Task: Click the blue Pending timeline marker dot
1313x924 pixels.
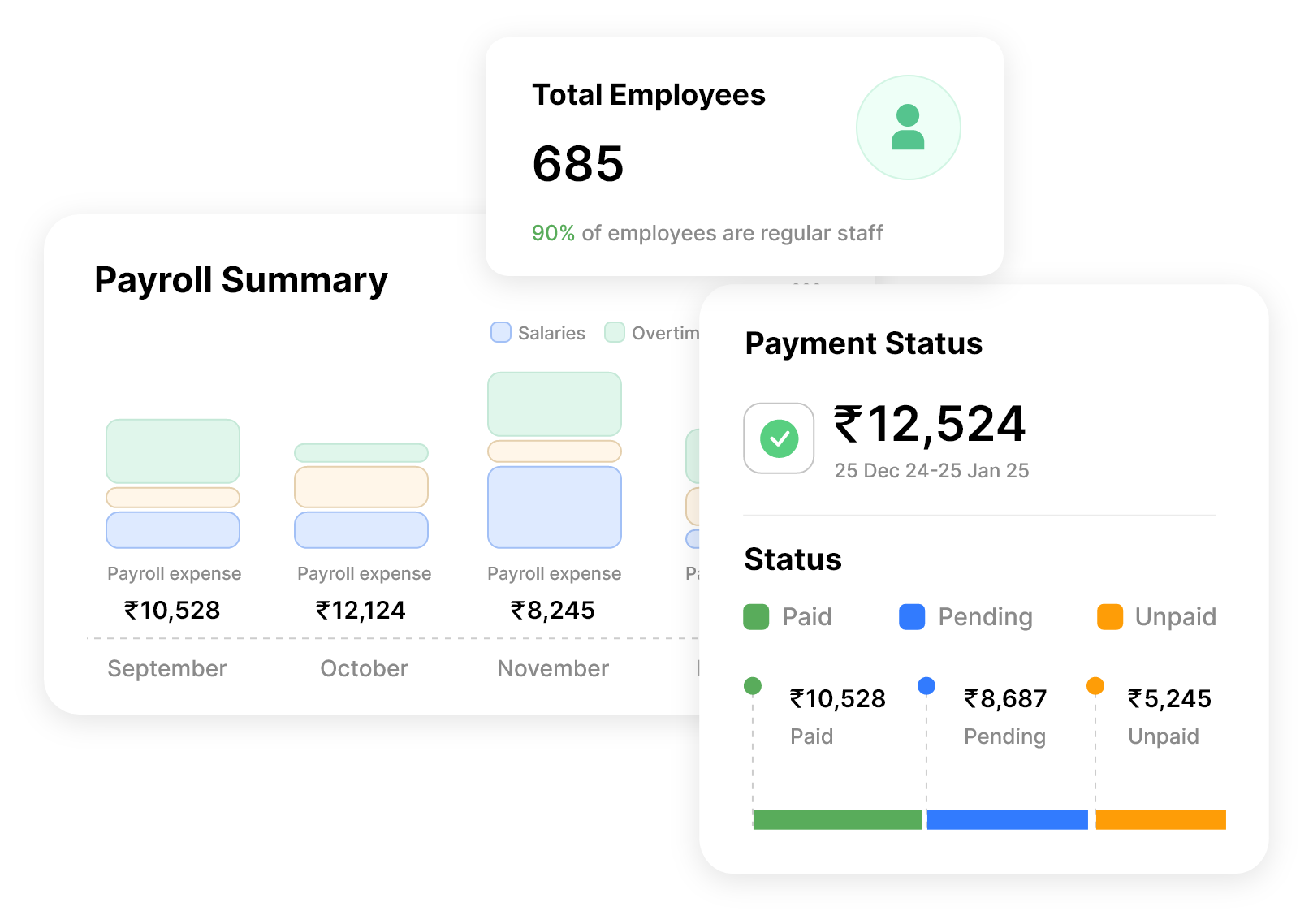Action: click(926, 686)
